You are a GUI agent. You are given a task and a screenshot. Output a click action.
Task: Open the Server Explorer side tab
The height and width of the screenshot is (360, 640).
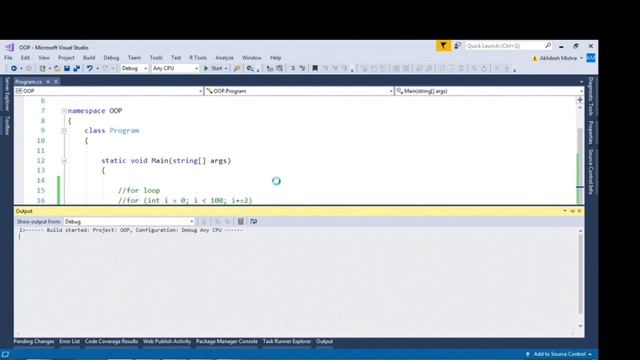(x=7, y=94)
